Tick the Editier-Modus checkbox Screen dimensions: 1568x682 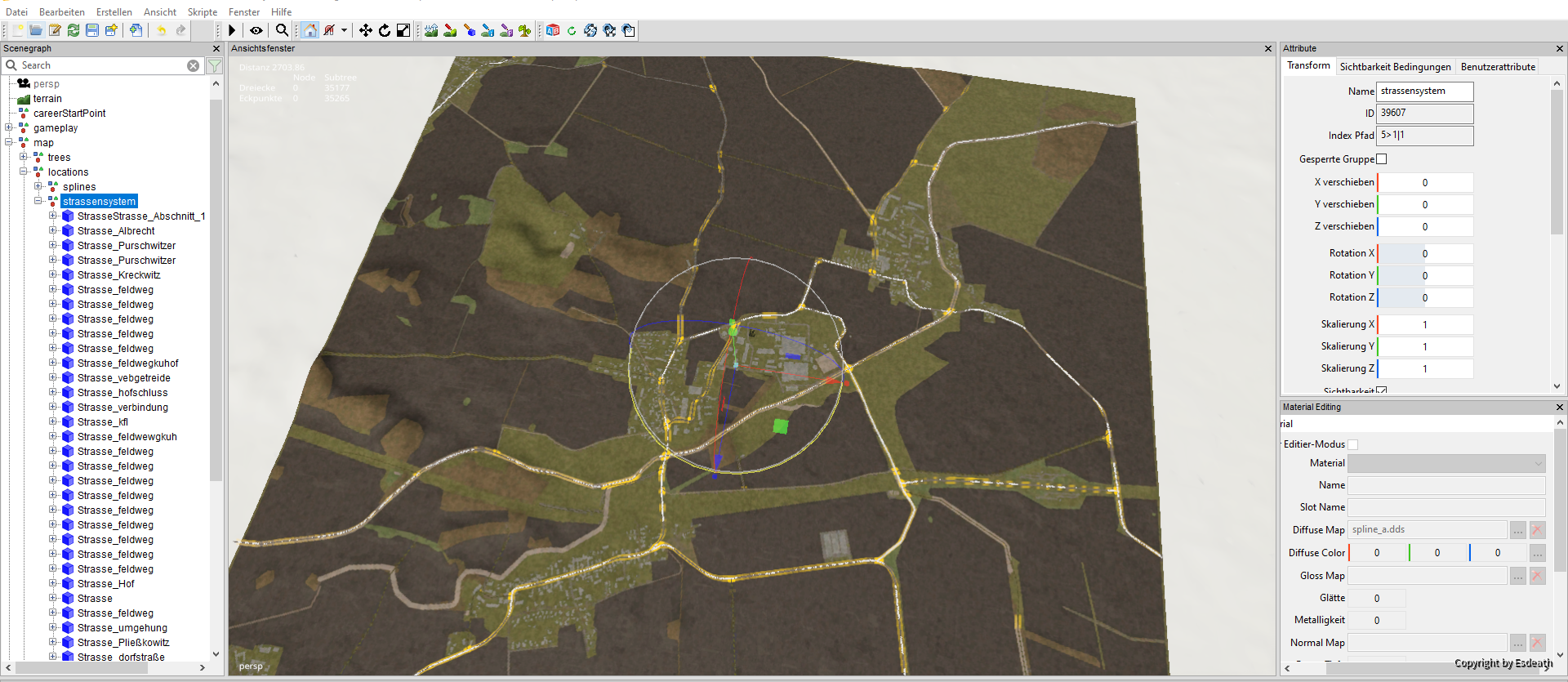[x=1353, y=444]
